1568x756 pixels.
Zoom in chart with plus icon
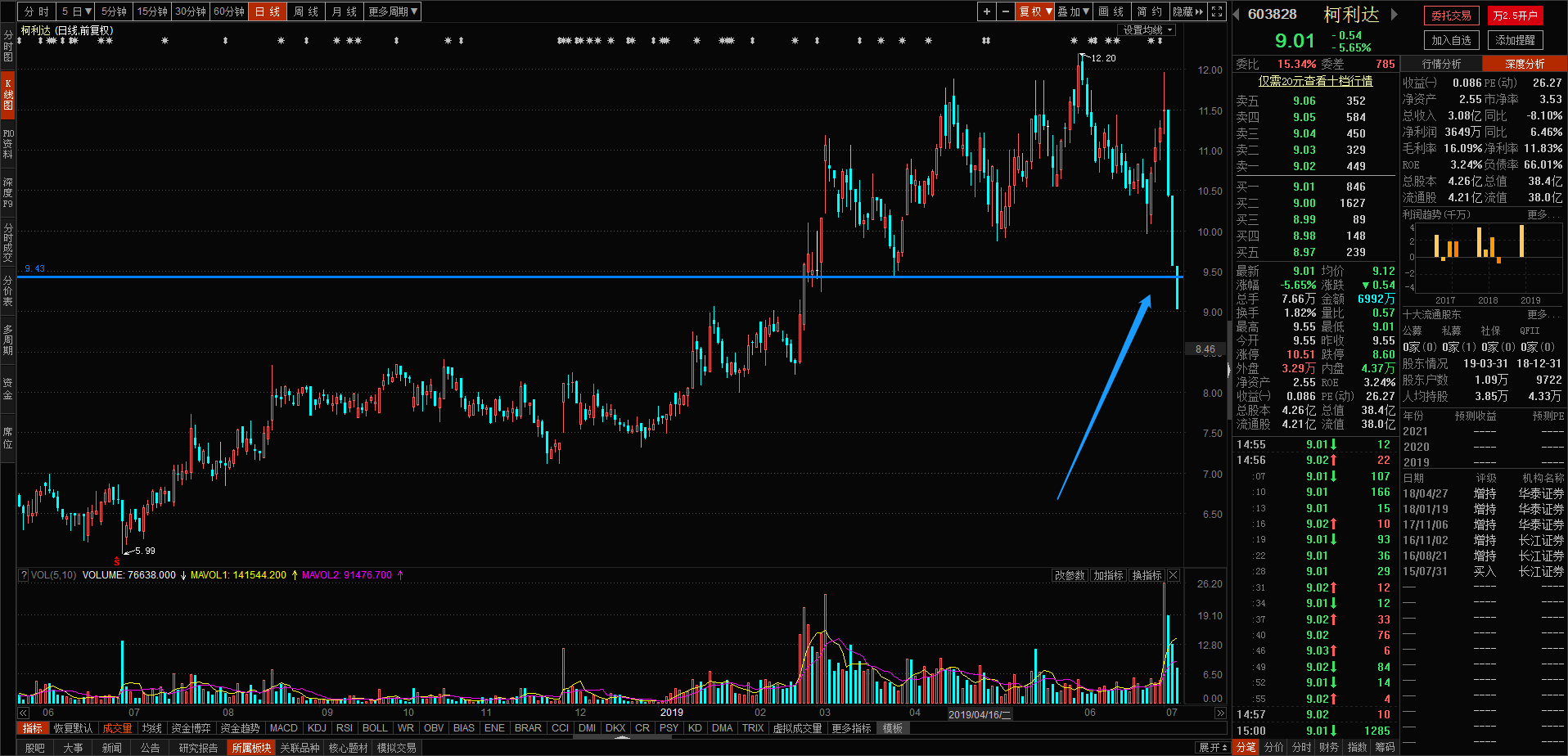[987, 11]
